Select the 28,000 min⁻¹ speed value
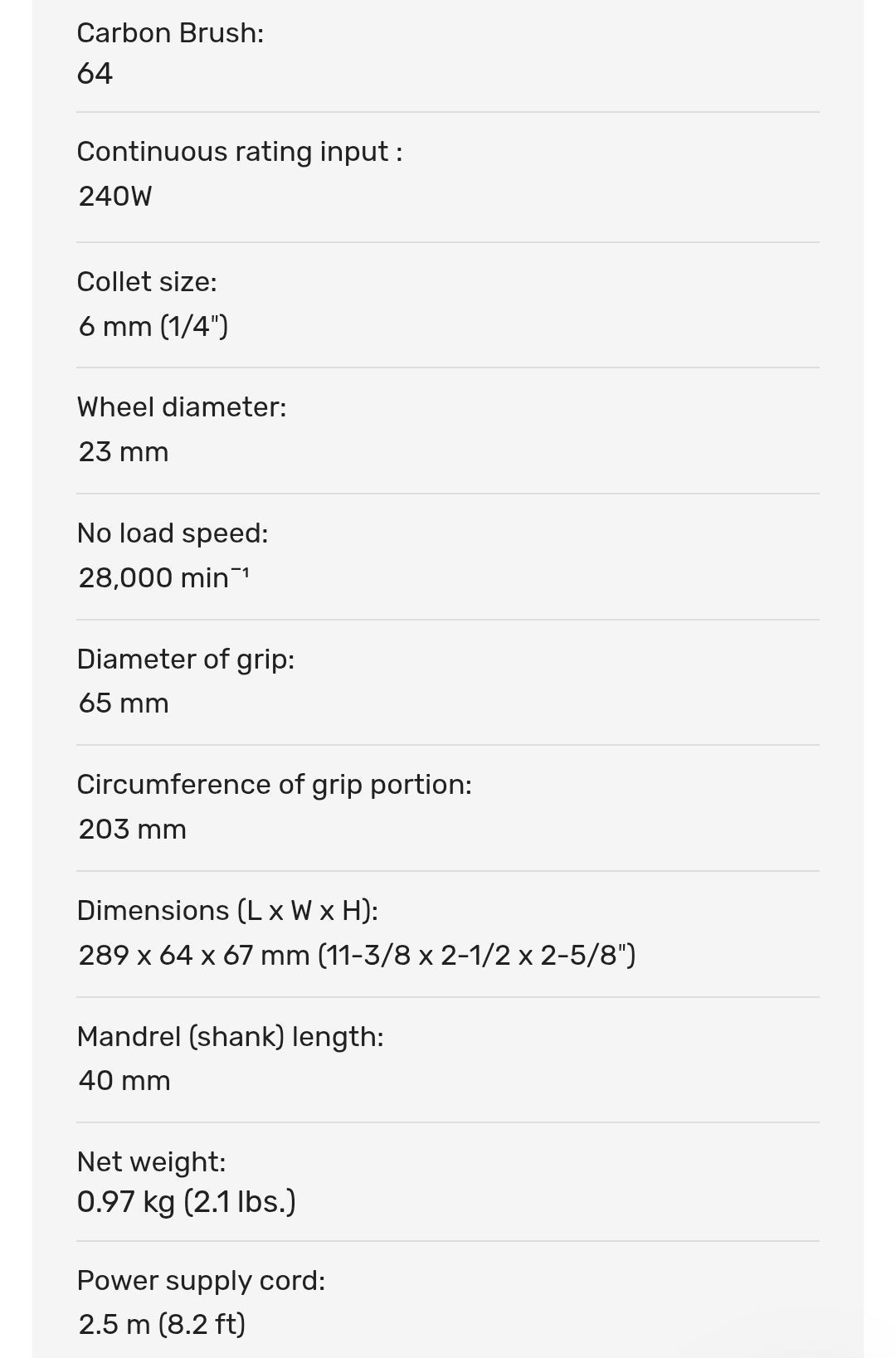Image resolution: width=896 pixels, height=1358 pixels. point(163,577)
